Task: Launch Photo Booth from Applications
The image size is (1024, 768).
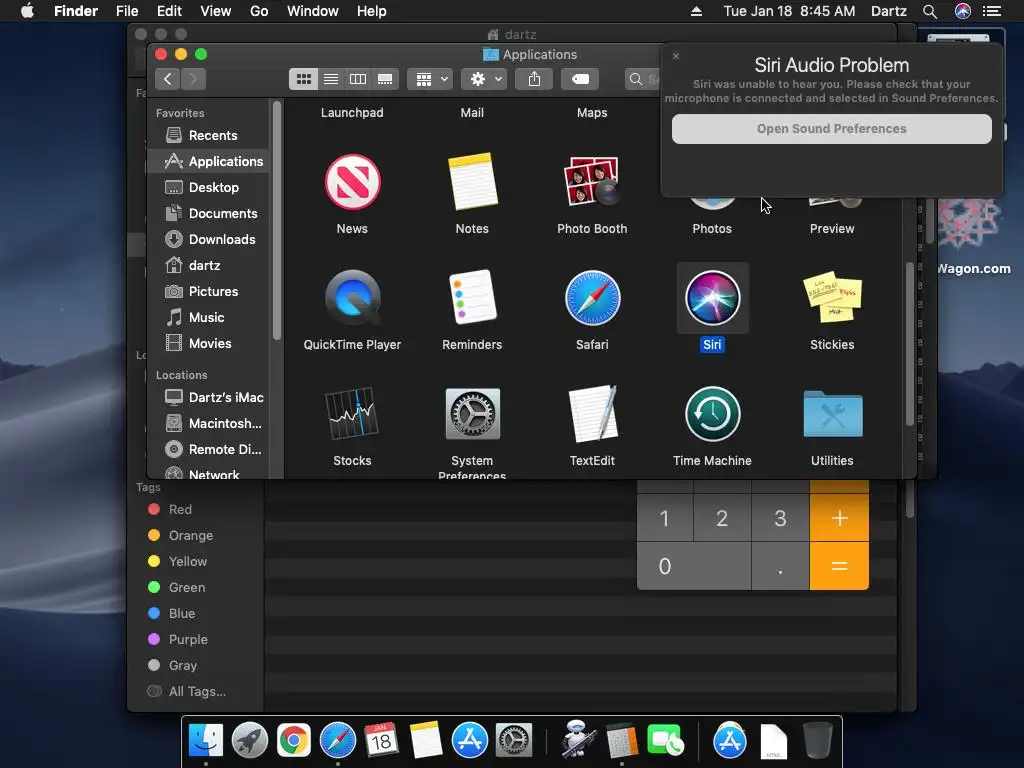Action: [x=592, y=182]
